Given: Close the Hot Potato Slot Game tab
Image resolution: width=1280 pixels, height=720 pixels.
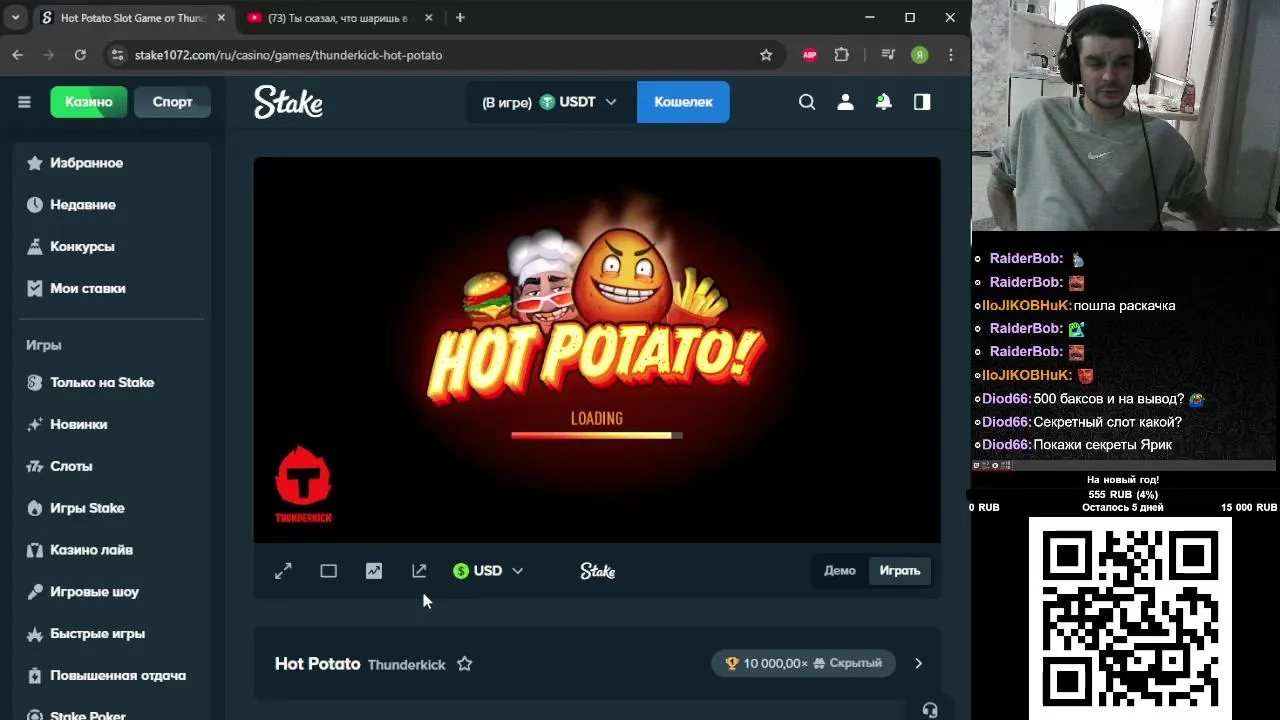Looking at the screenshot, I should (x=221, y=18).
